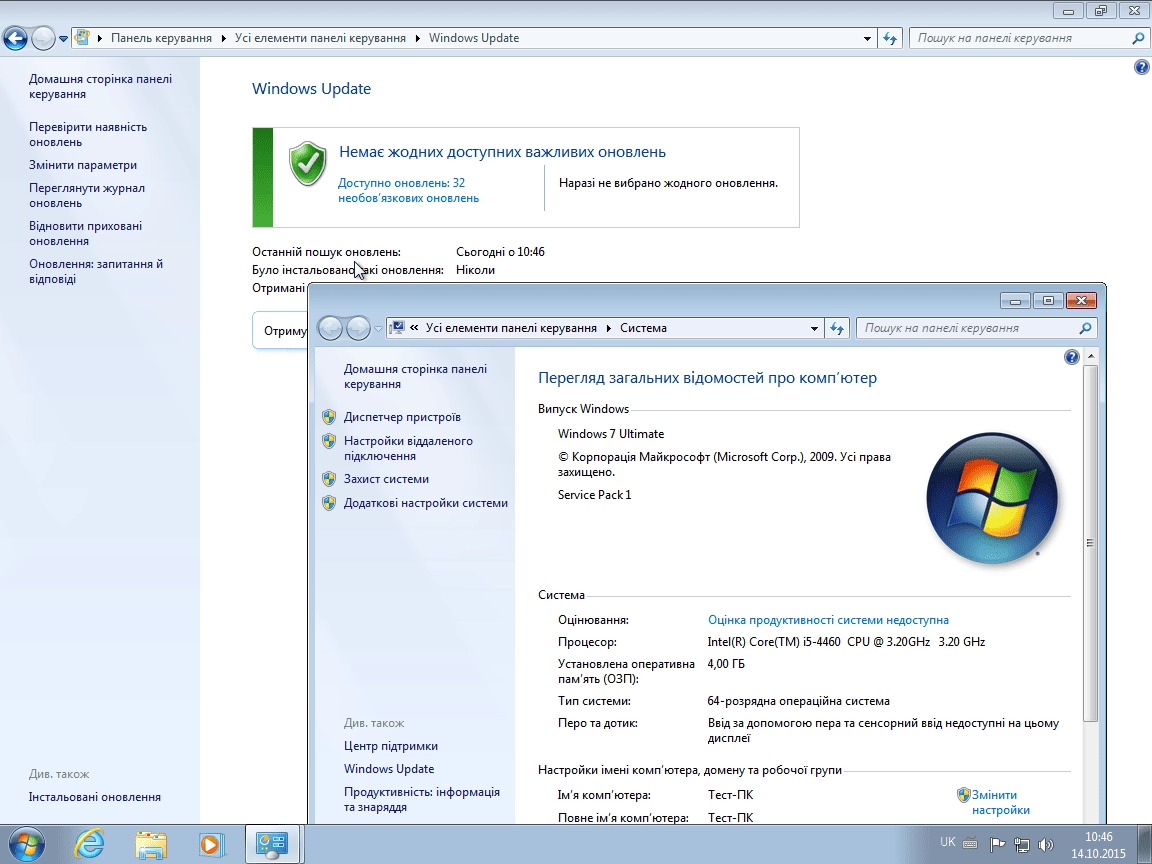Screen dimensions: 1152x864
Task: Open Action Center flag tray icon
Action: tap(997, 844)
